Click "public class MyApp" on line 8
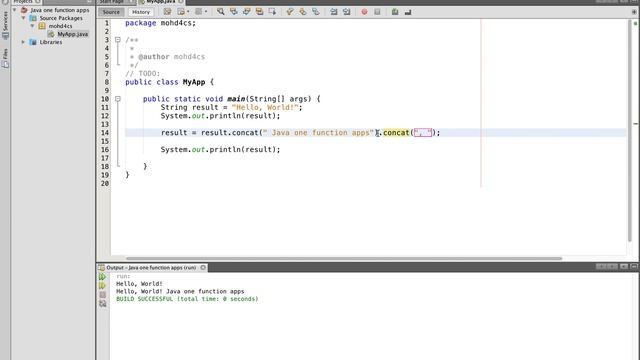This screenshot has width=640, height=360. pos(165,82)
